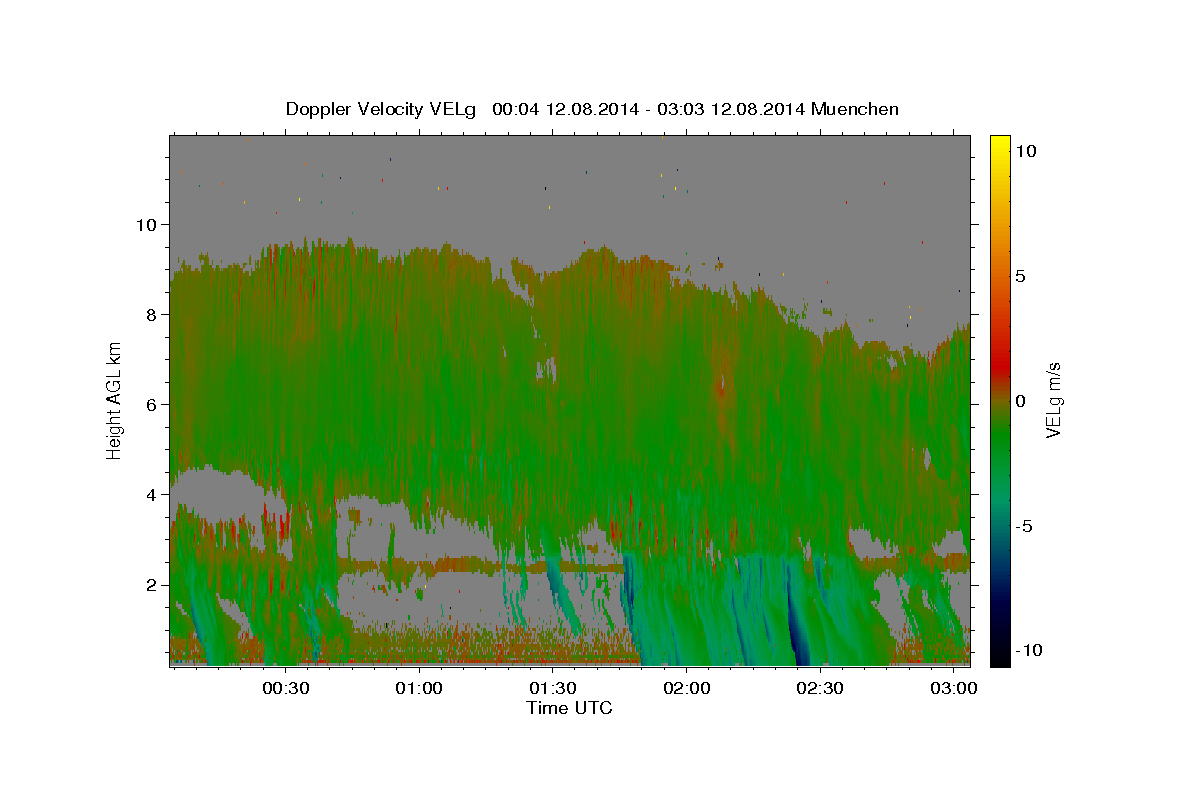
Task: Click the colorbar value 5
Action: coord(1021,275)
